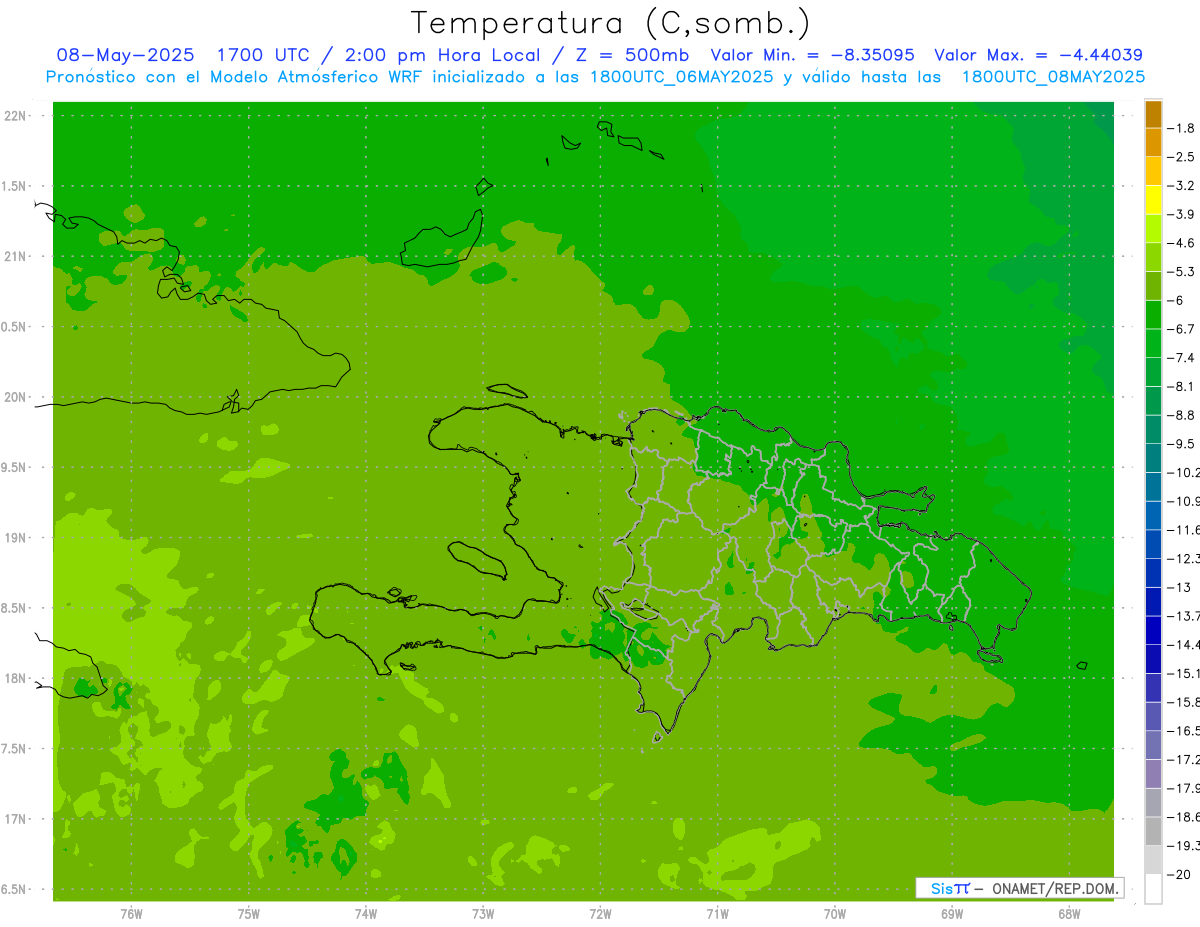Click the '-5.3' legend value
The height and width of the screenshot is (927, 1200).
point(1183,272)
